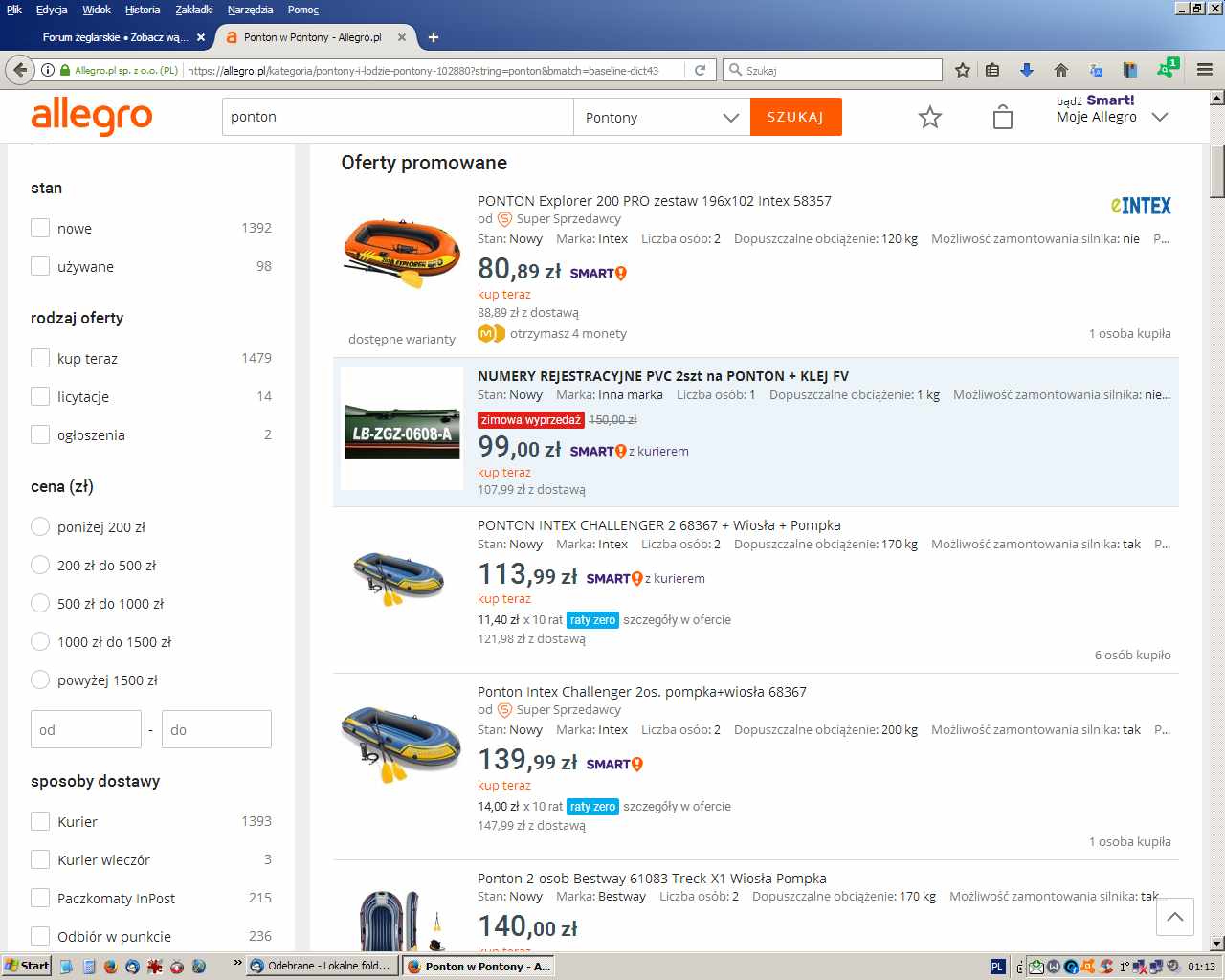Open the Firefox hamburger menu

[1204, 70]
